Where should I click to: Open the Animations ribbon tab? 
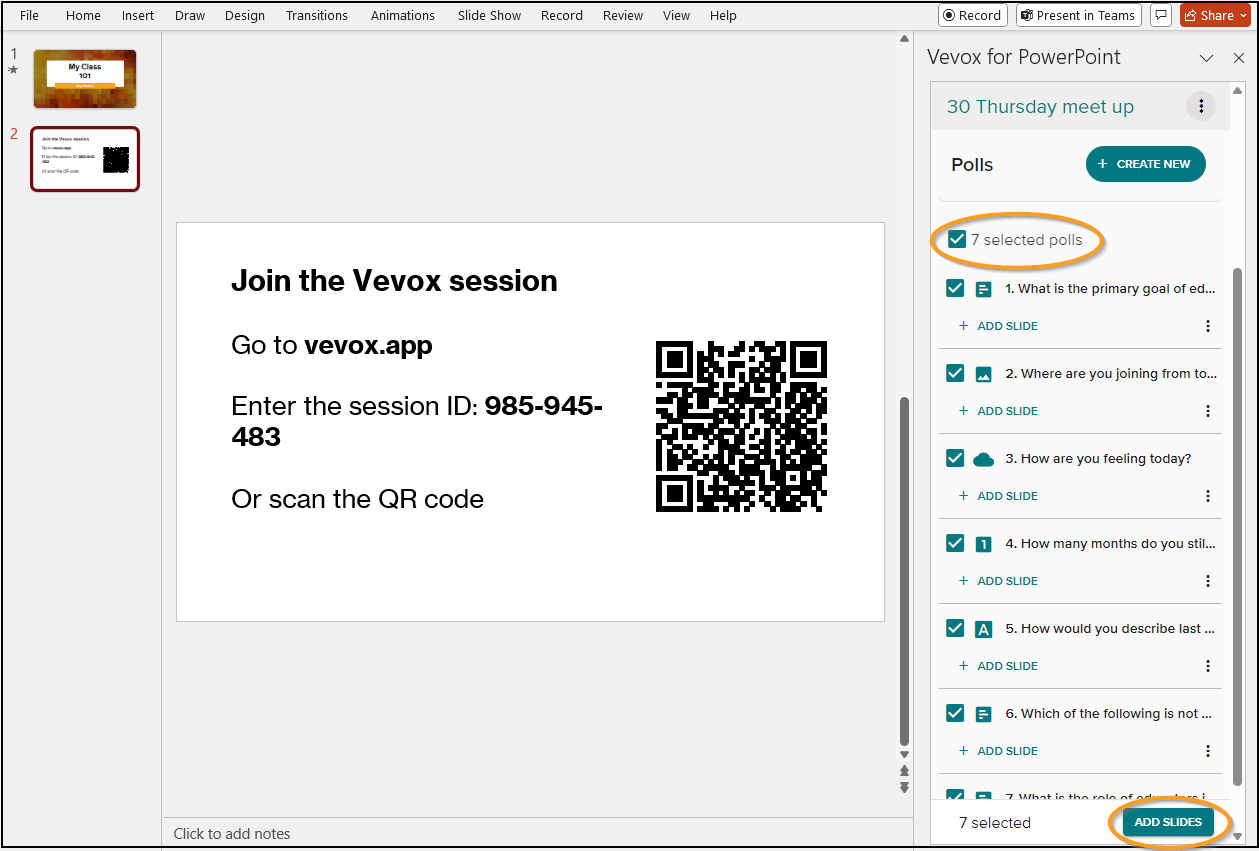[402, 15]
